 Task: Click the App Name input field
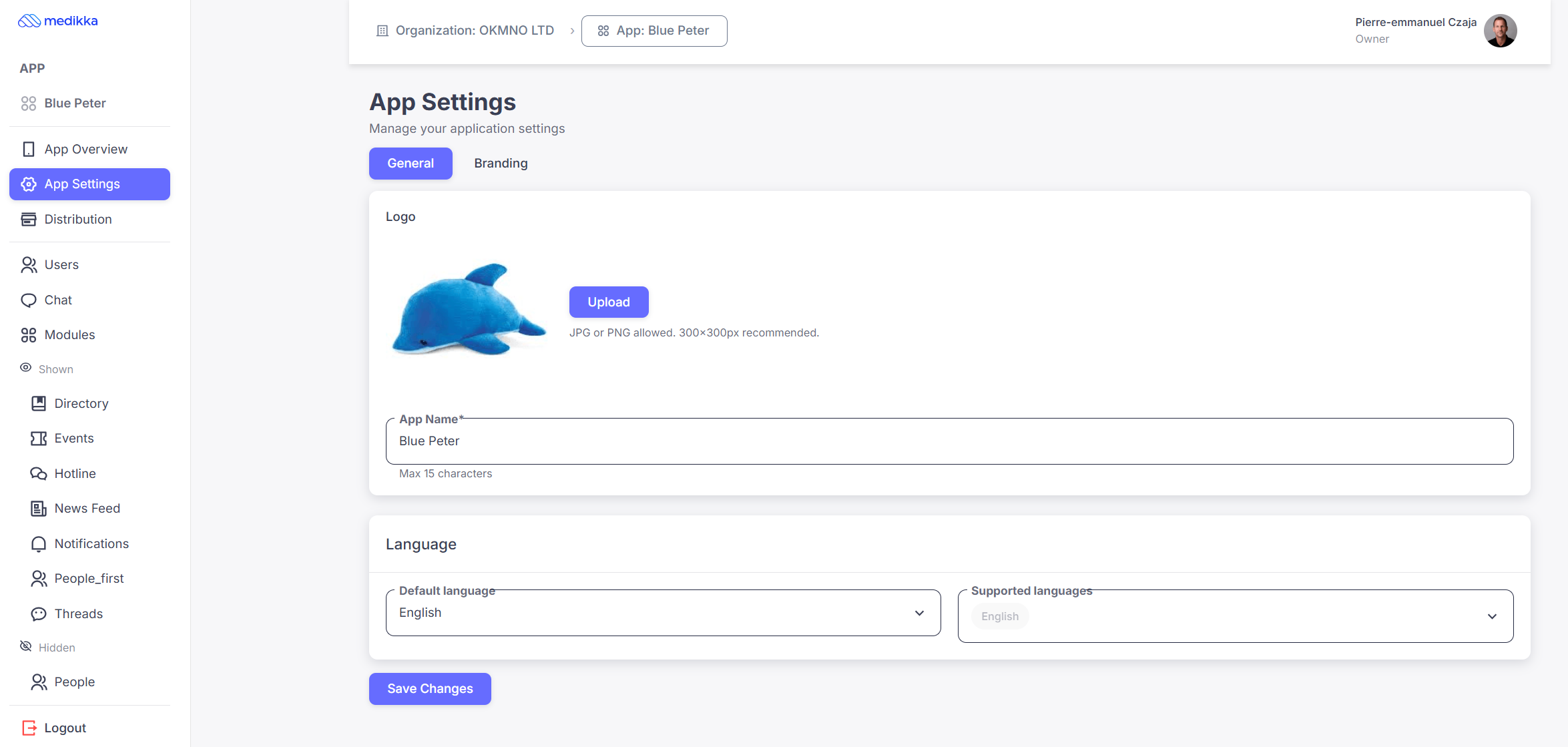[x=949, y=441]
